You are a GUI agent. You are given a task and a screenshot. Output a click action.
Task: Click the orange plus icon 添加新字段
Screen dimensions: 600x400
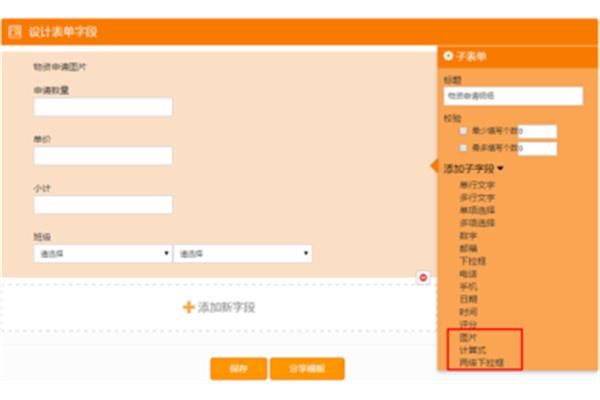(188, 307)
